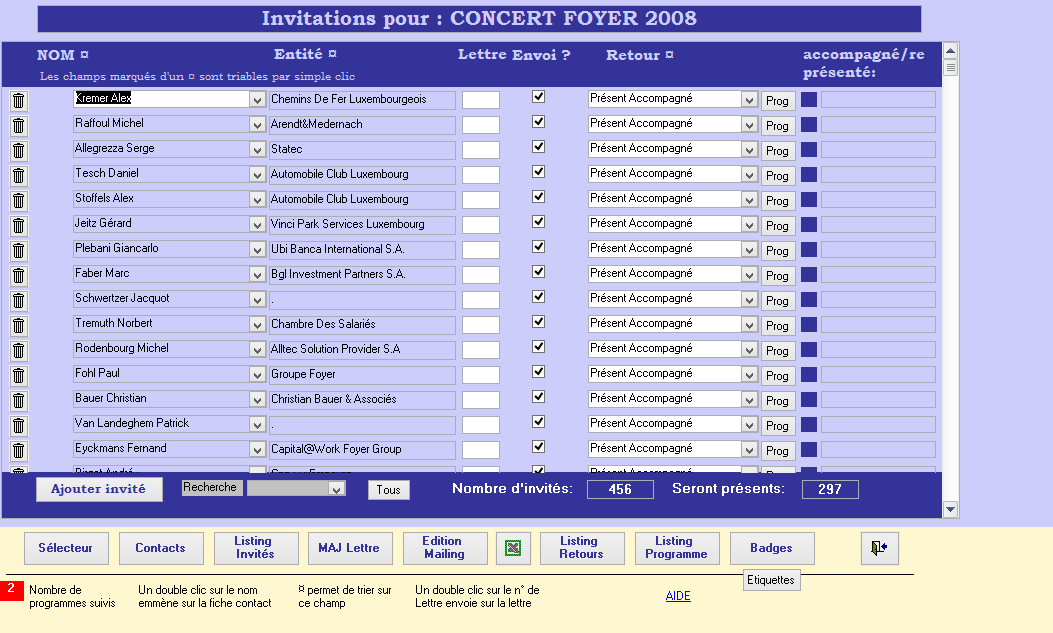Sort by Entité column header
Image resolution: width=1053 pixels, height=633 pixels.
point(305,54)
